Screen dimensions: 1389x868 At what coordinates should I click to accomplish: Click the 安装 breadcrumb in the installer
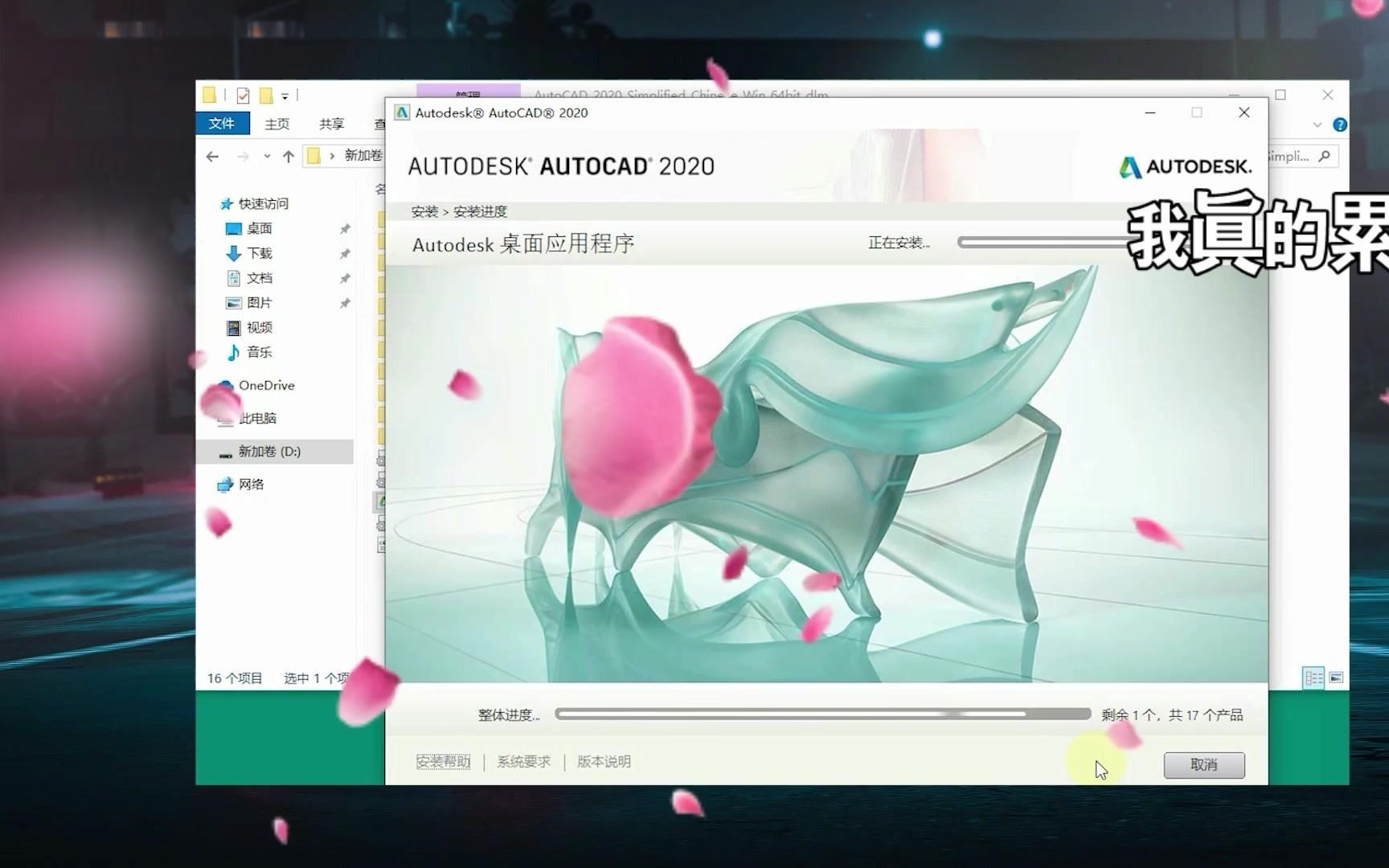424,211
